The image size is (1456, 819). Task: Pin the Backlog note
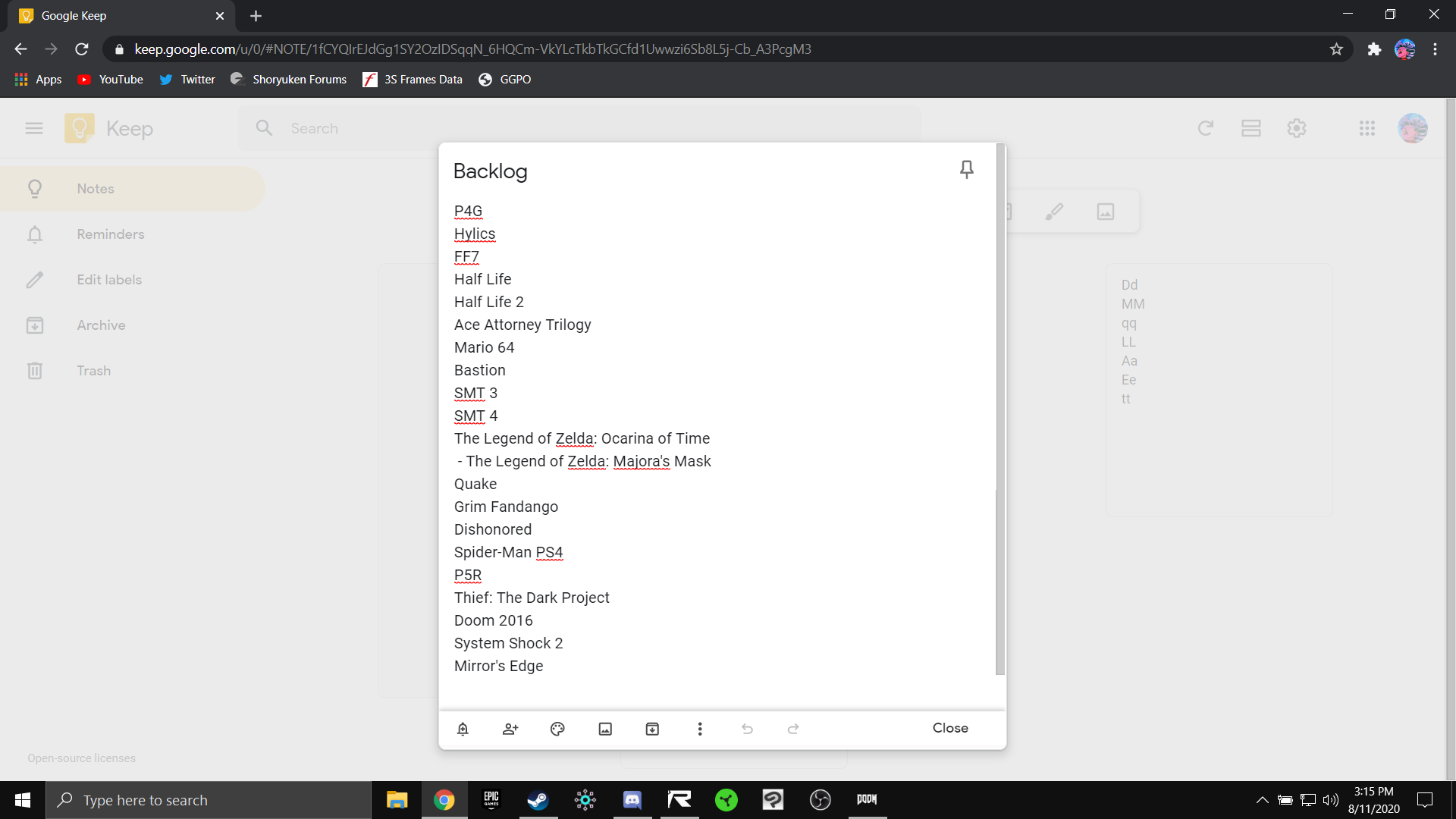pyautogui.click(x=966, y=169)
